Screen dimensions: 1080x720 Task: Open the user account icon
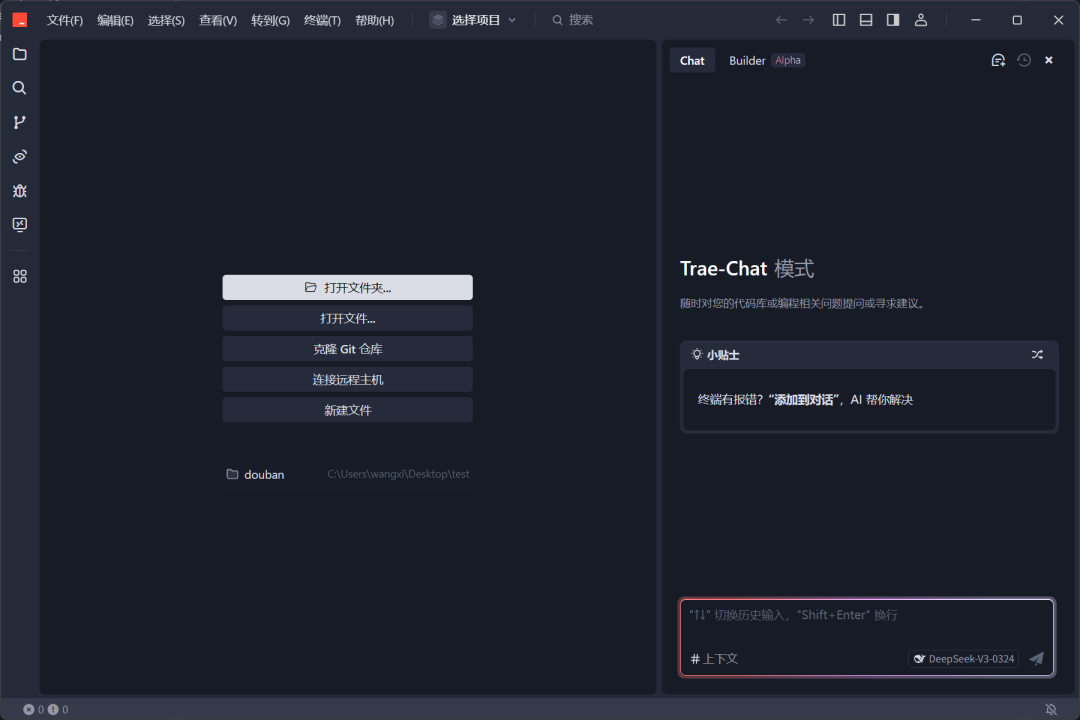921,20
